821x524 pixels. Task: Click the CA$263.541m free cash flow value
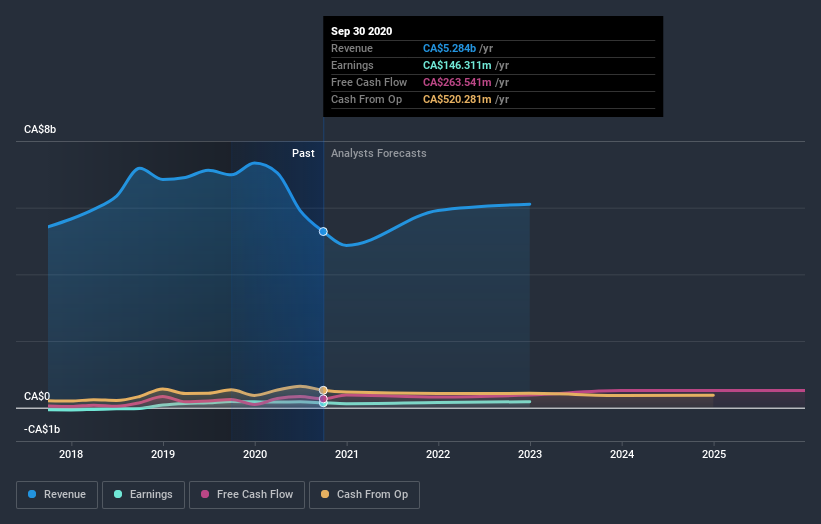[457, 82]
